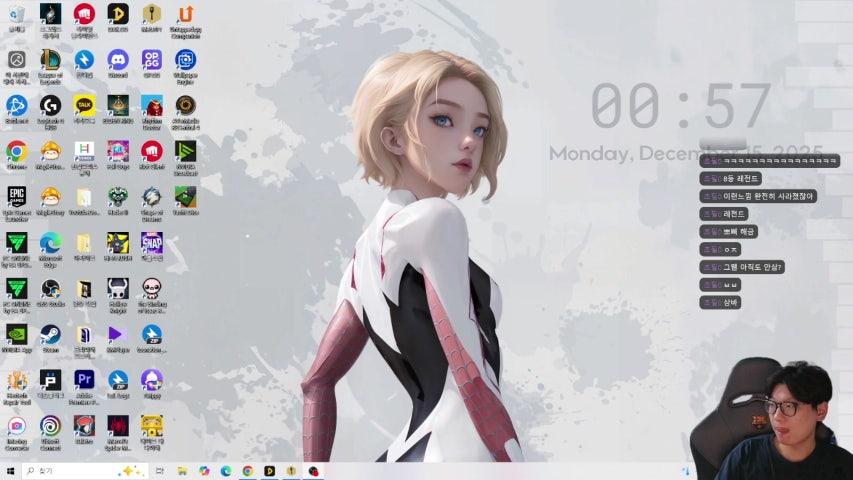The image size is (853, 480).
Task: Select the chat message "8등 레전드"
Action: point(731,179)
